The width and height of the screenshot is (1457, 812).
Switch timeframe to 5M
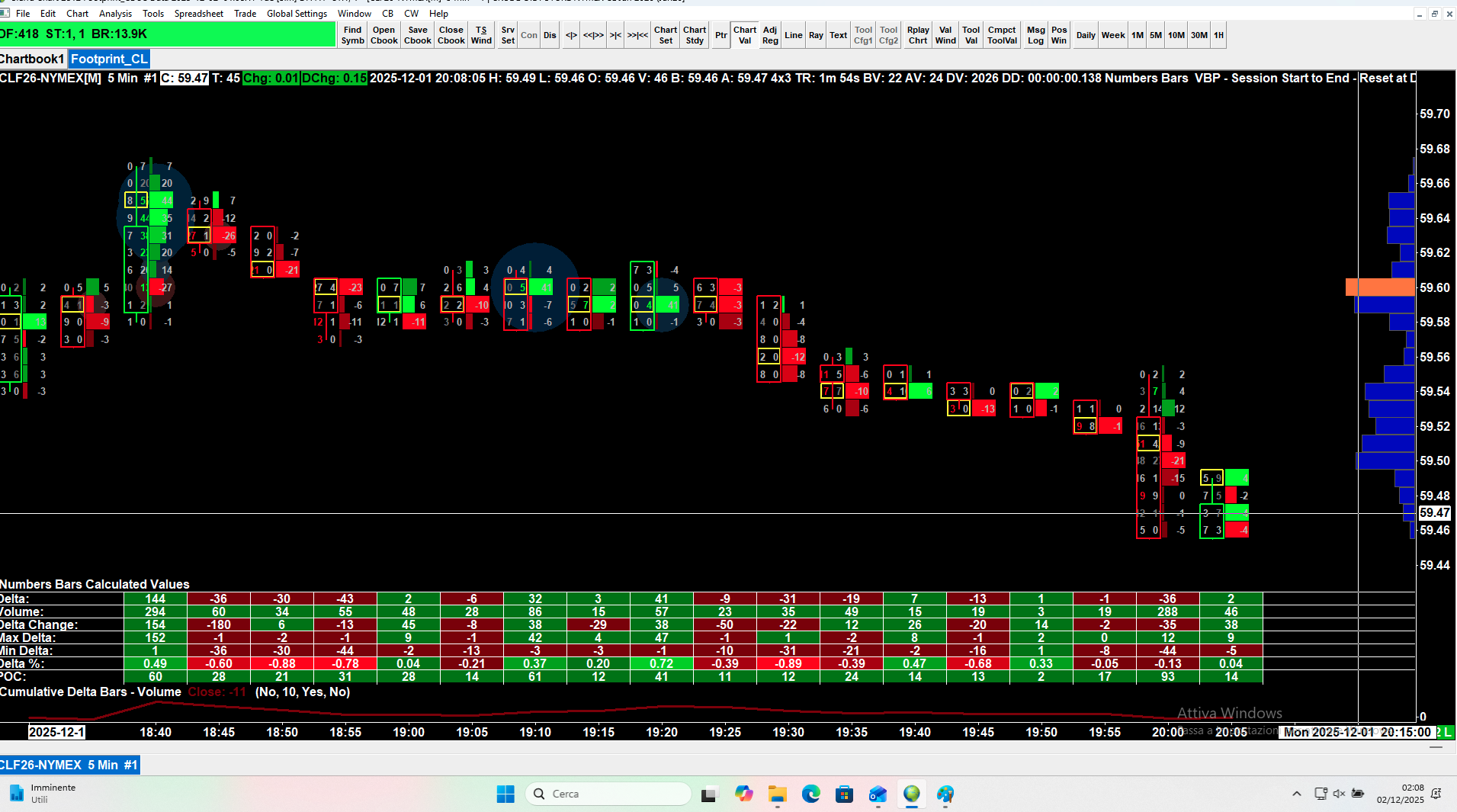pyautogui.click(x=1156, y=35)
